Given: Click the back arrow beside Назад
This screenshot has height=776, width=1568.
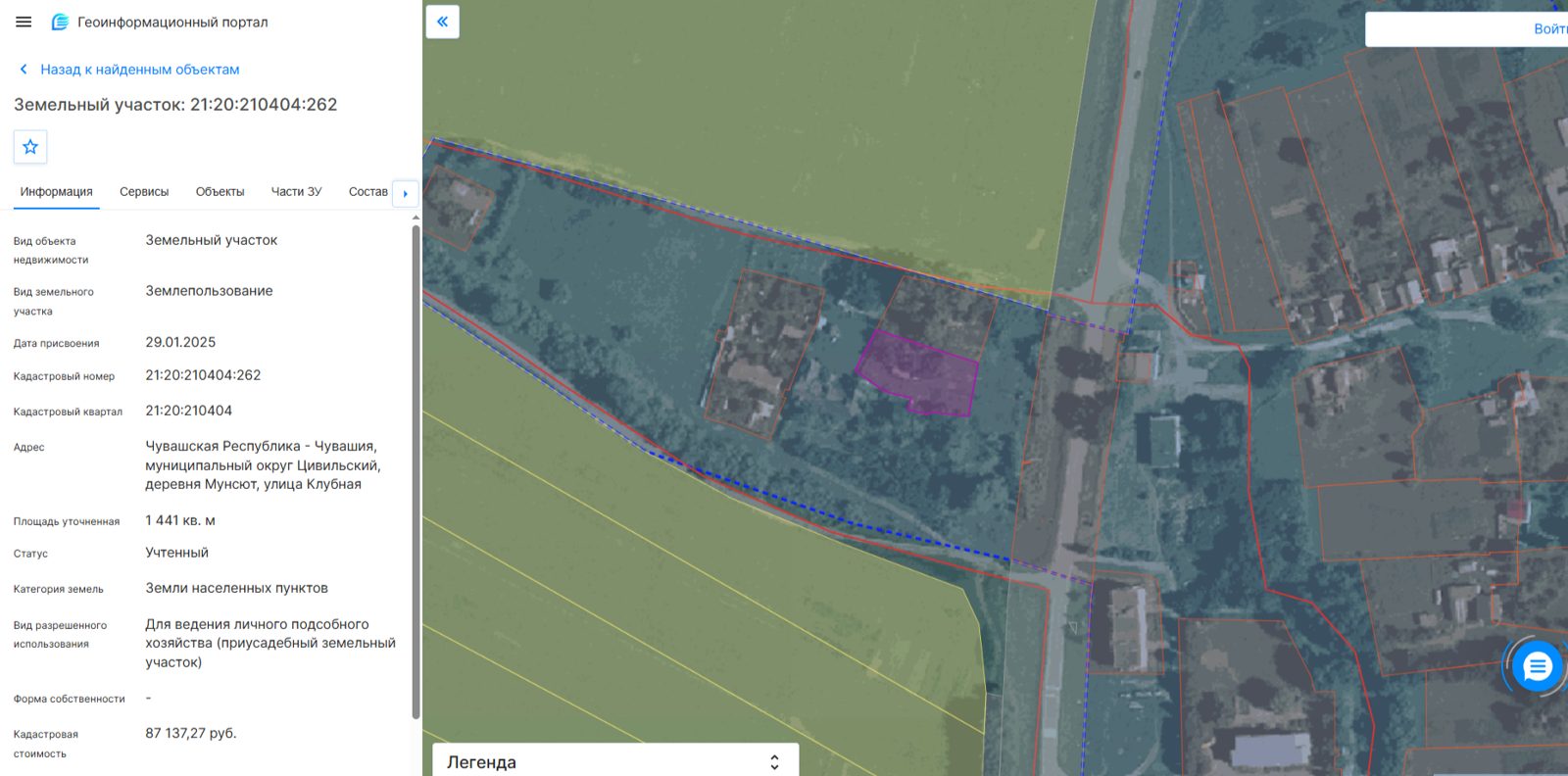Looking at the screenshot, I should pos(24,70).
